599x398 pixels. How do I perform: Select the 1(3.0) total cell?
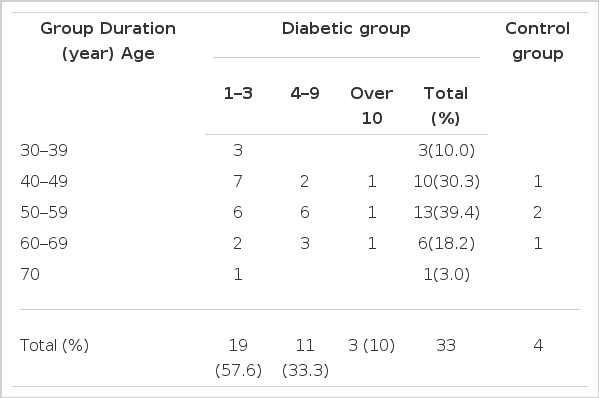[x=446, y=274]
